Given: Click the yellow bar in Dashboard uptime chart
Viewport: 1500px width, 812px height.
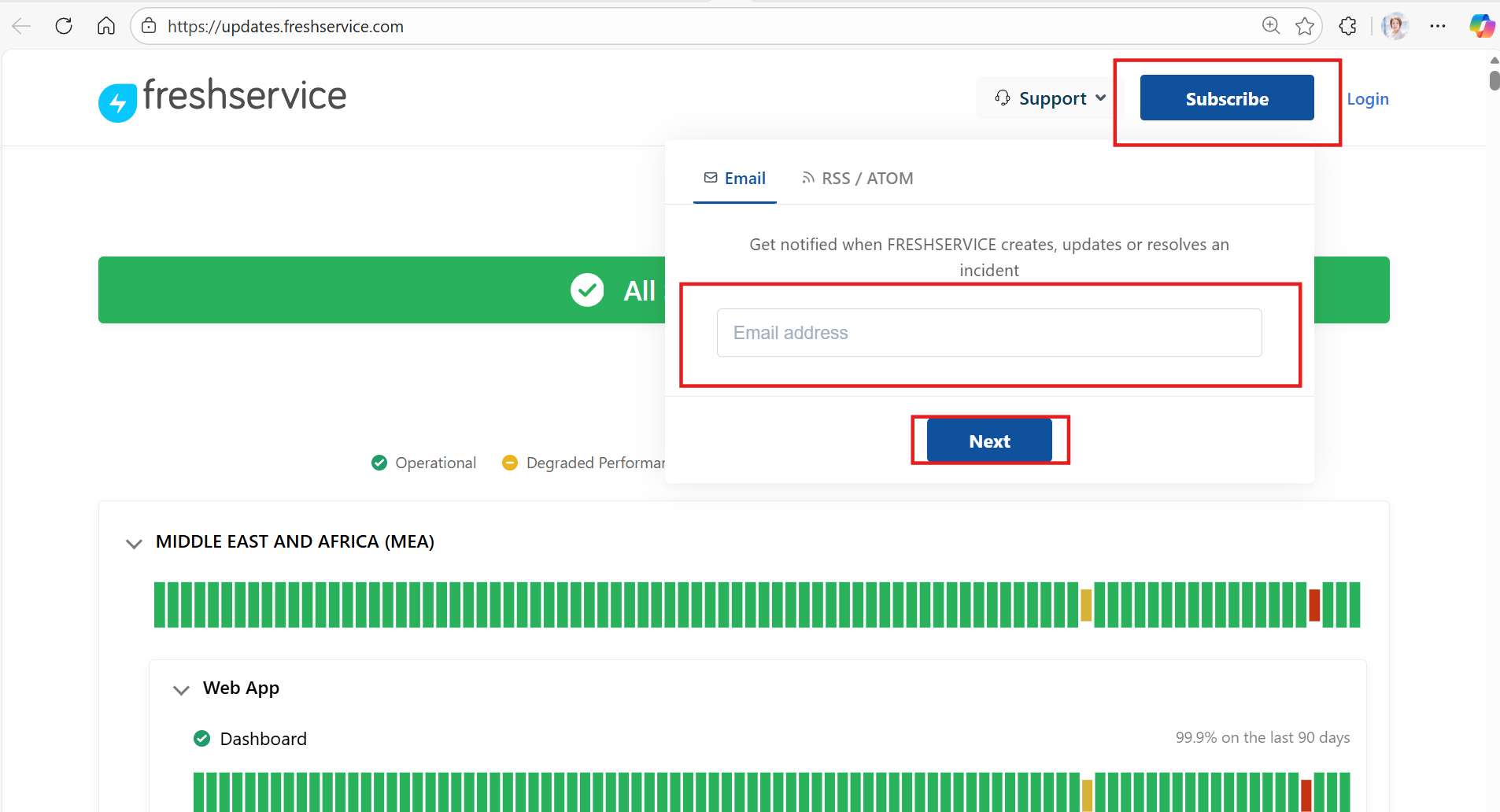Looking at the screenshot, I should coord(1087,795).
